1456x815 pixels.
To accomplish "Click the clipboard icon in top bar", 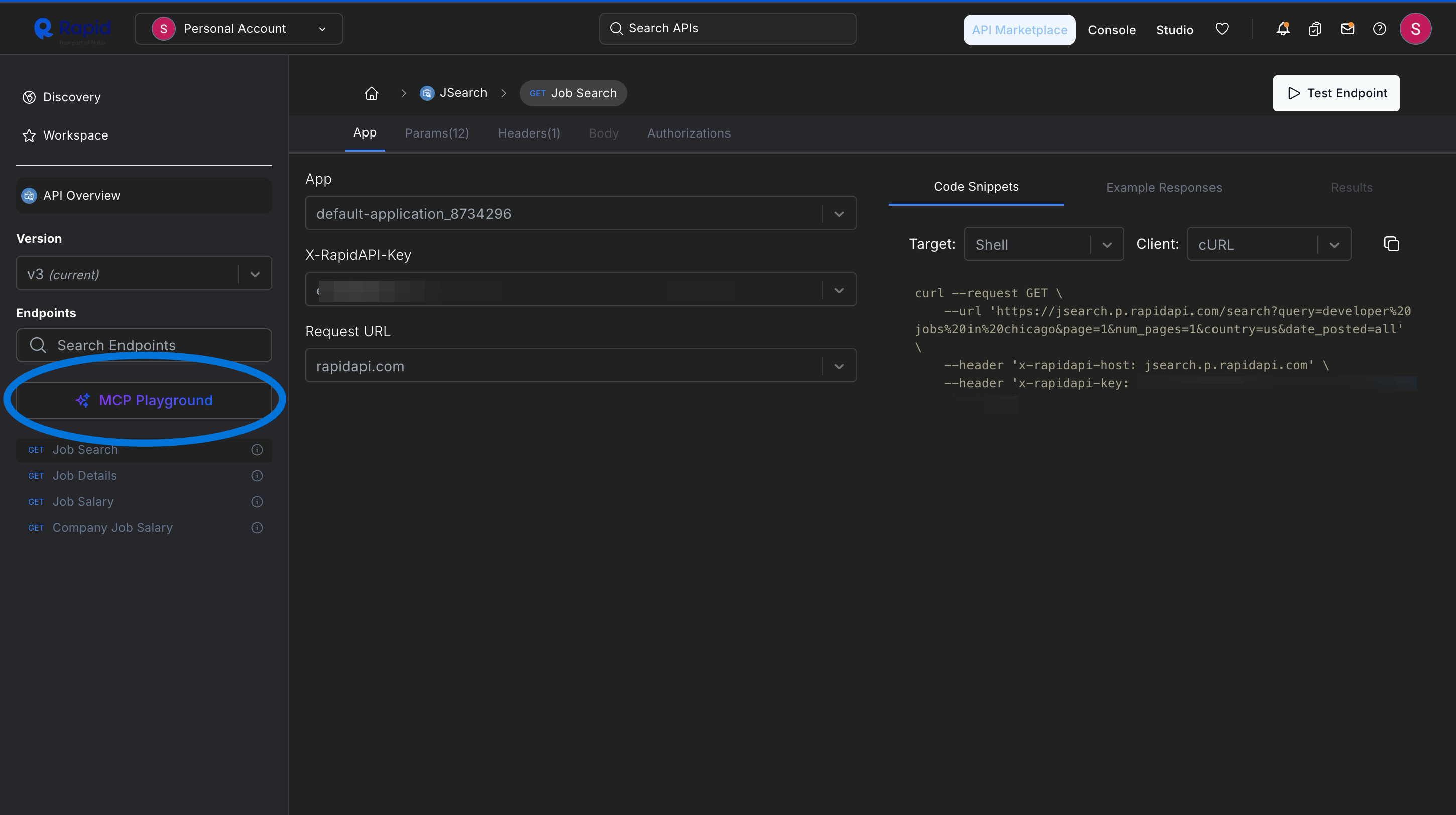I will (x=1315, y=29).
